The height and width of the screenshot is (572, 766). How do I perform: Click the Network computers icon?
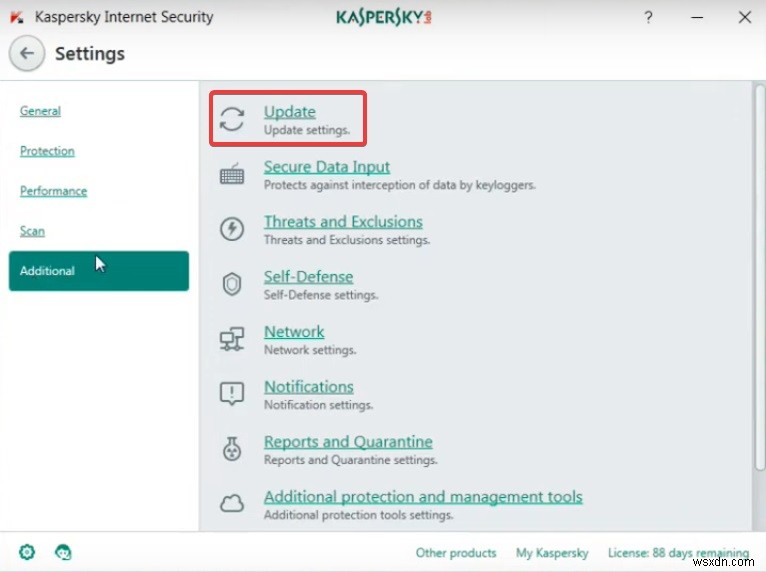pyautogui.click(x=232, y=339)
